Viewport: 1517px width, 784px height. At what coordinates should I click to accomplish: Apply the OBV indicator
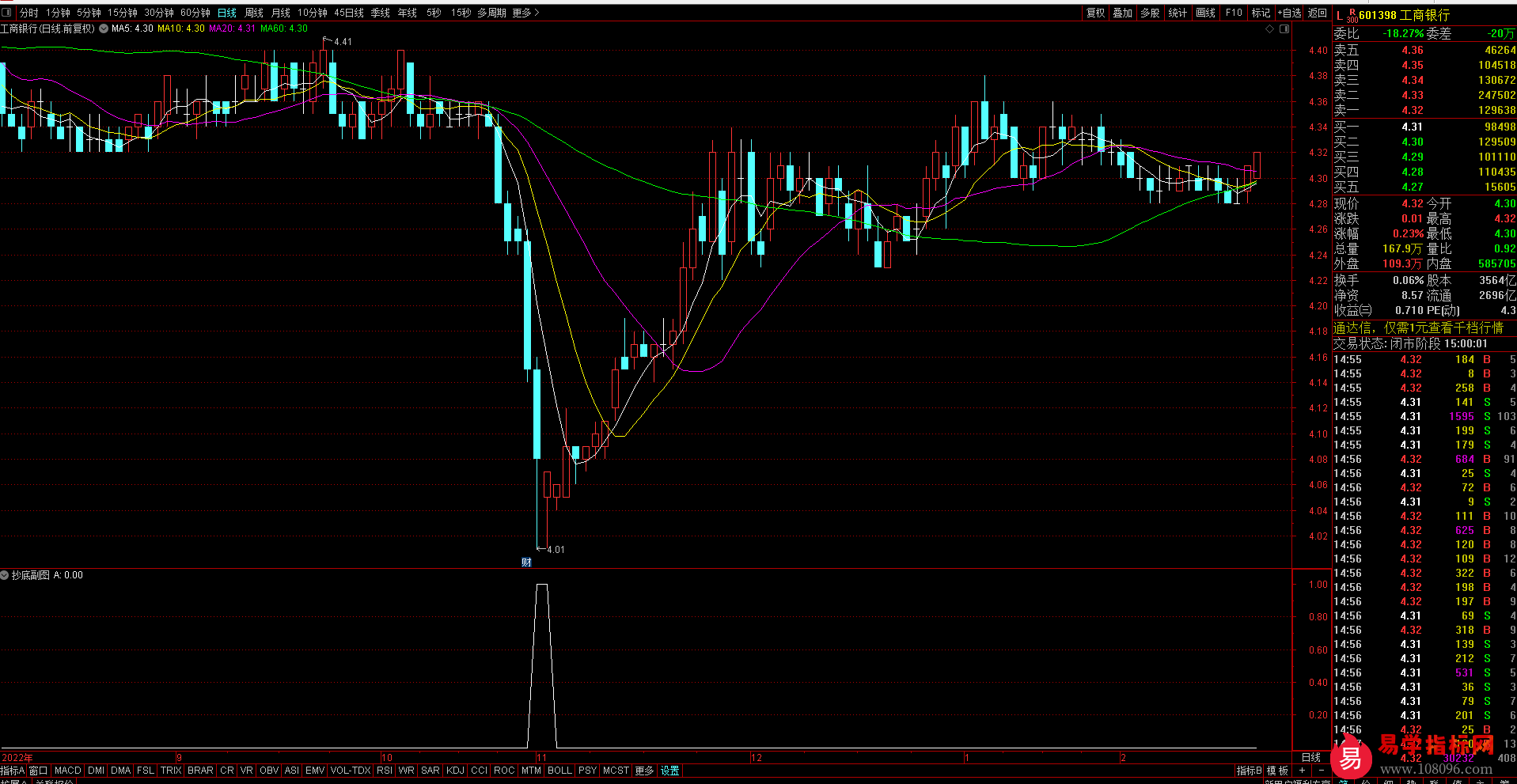pyautogui.click(x=269, y=770)
